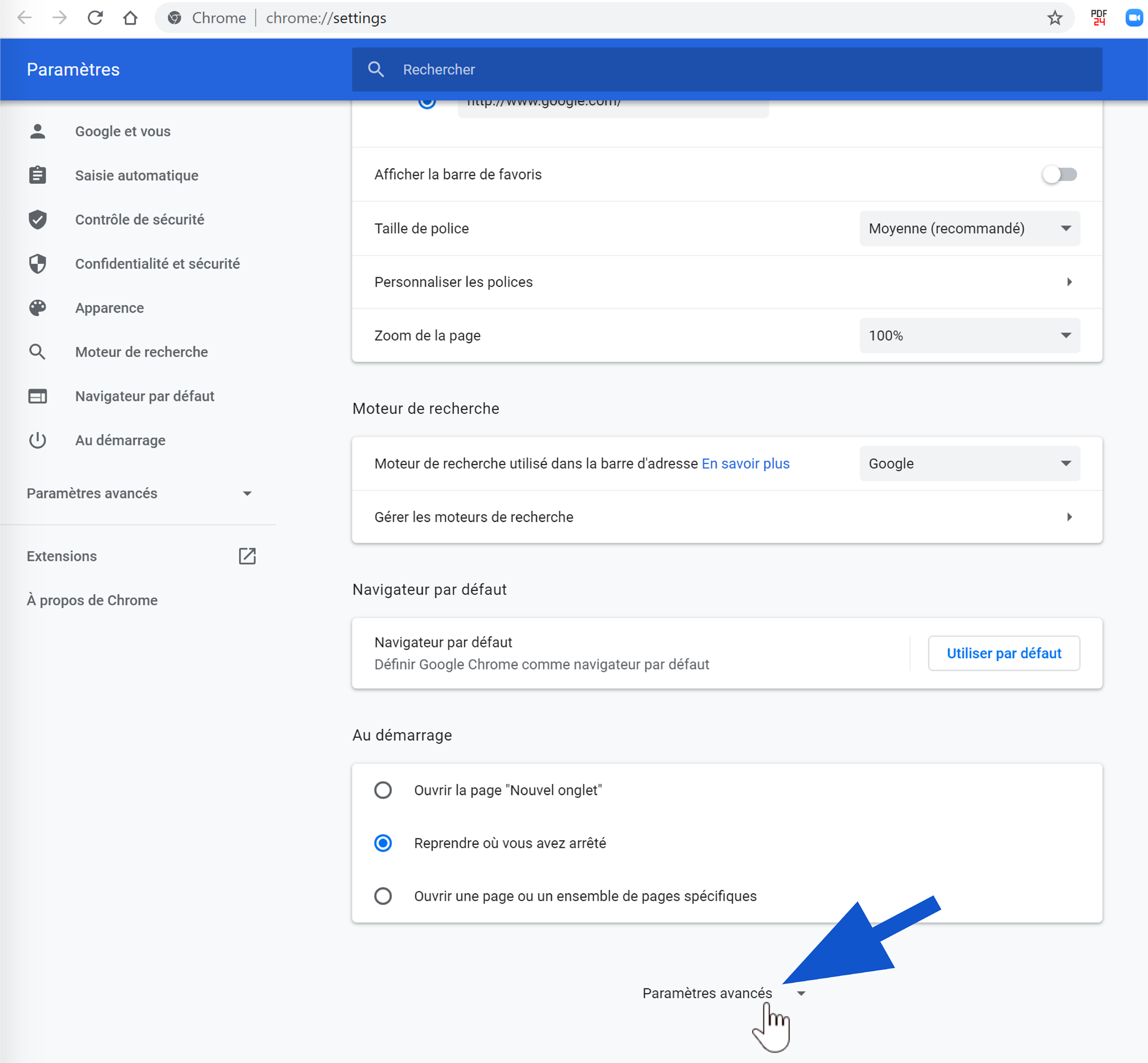Select Ouvrir une page ou un ensemble de pages spécifiques

pos(383,896)
